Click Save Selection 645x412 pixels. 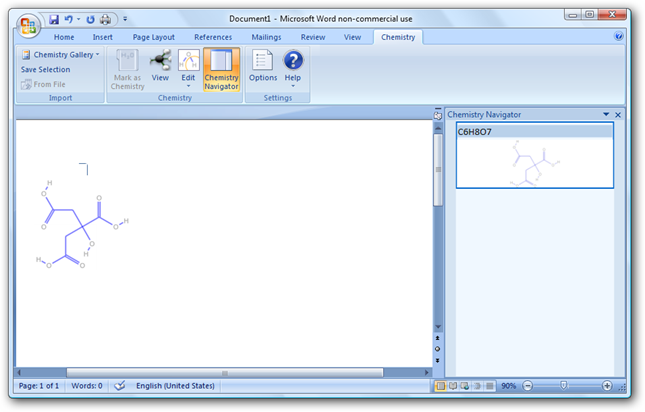(x=45, y=69)
